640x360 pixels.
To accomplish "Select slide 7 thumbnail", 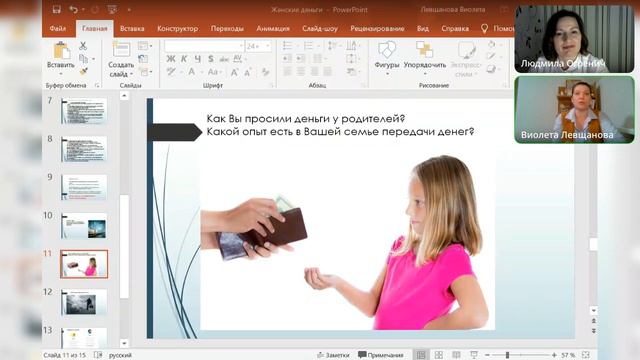I will [x=84, y=111].
